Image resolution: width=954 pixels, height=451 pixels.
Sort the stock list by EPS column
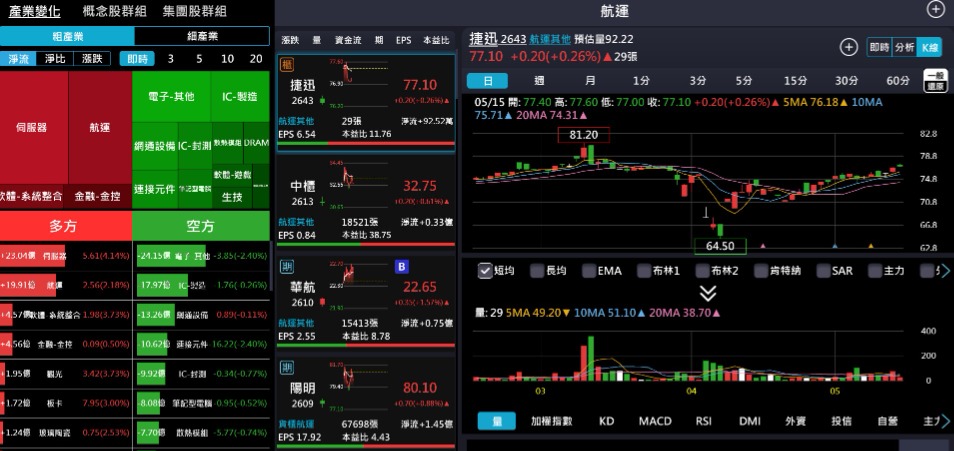[x=403, y=40]
